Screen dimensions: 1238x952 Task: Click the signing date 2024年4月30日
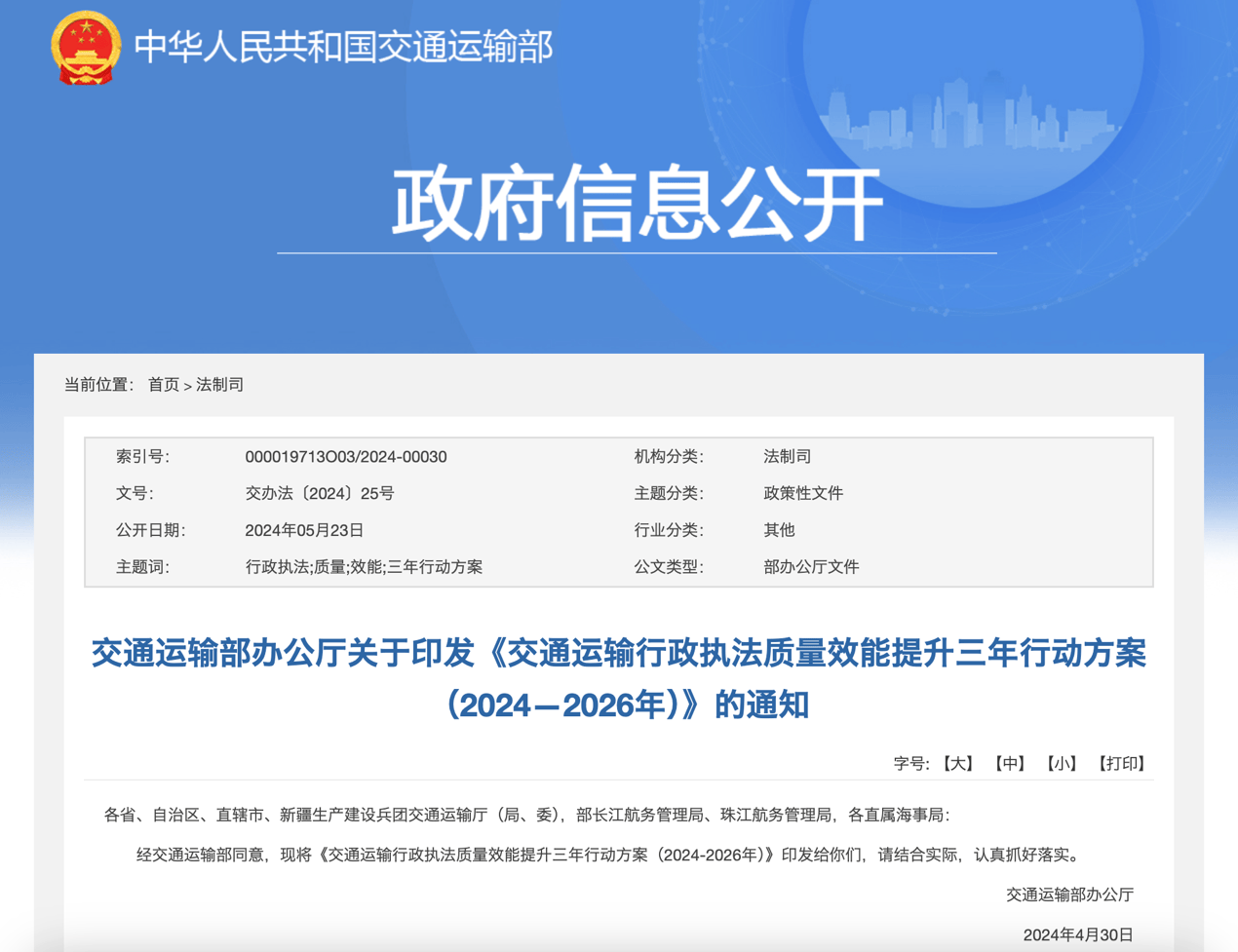[1077, 934]
